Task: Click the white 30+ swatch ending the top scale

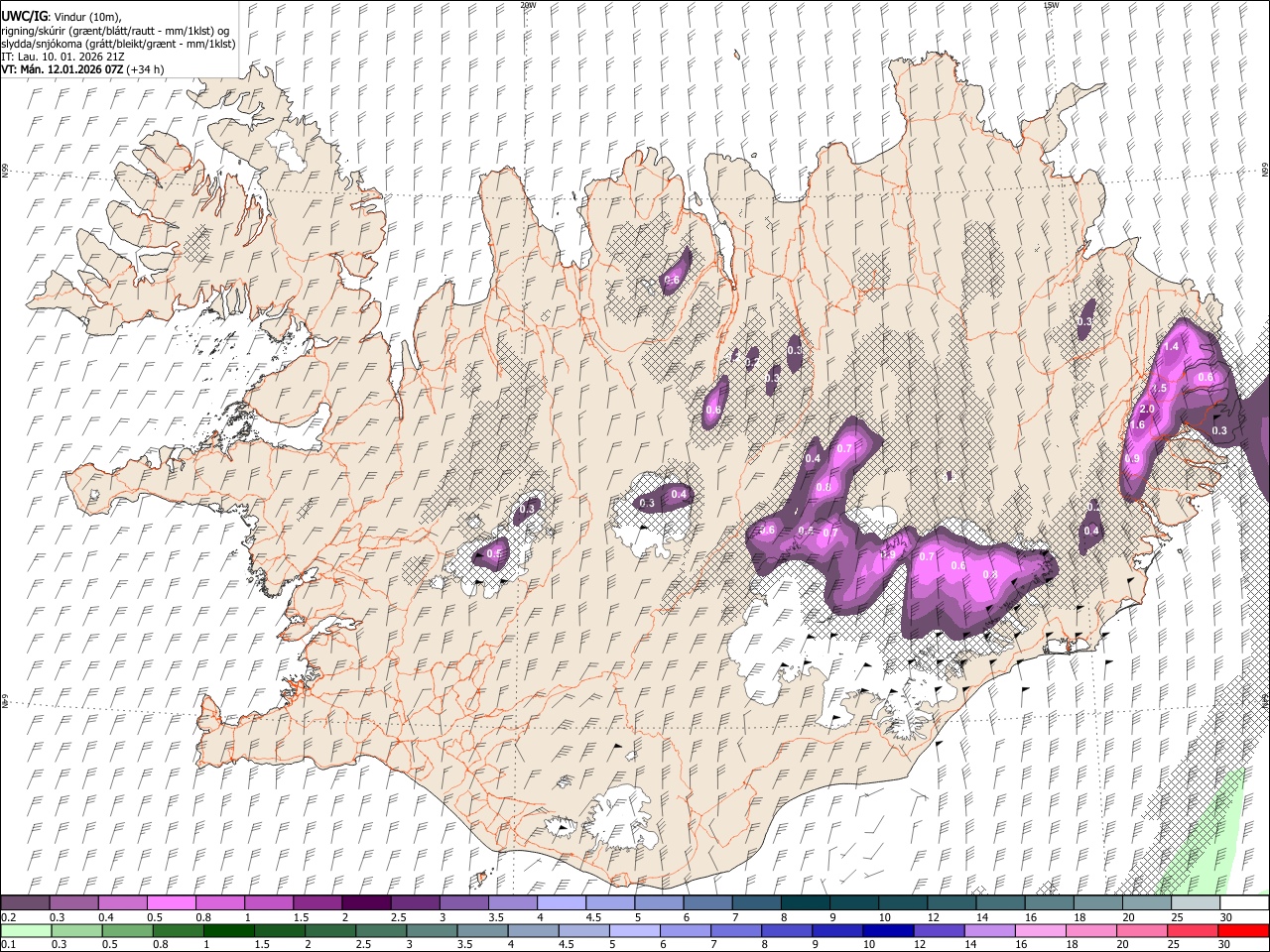Action: pyautogui.click(x=1244, y=902)
